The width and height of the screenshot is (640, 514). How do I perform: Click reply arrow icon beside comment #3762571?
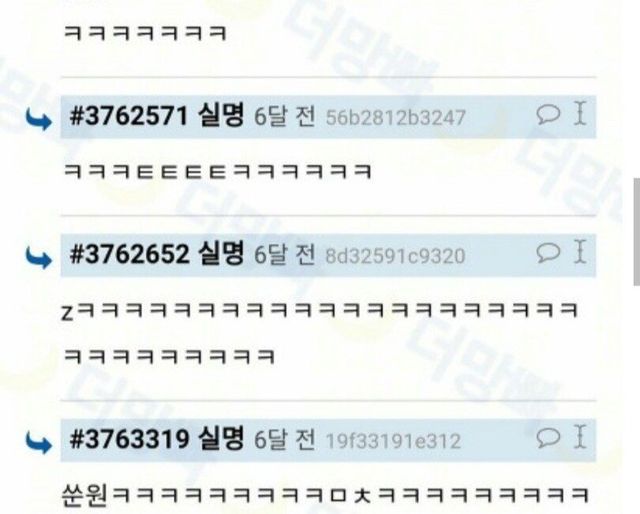(38, 120)
